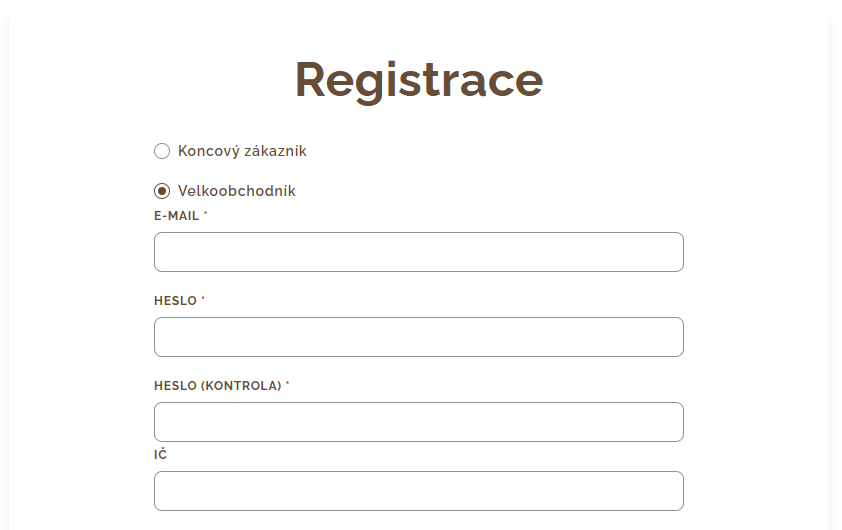
Task: Click the IČ field label
Action: coord(160,455)
